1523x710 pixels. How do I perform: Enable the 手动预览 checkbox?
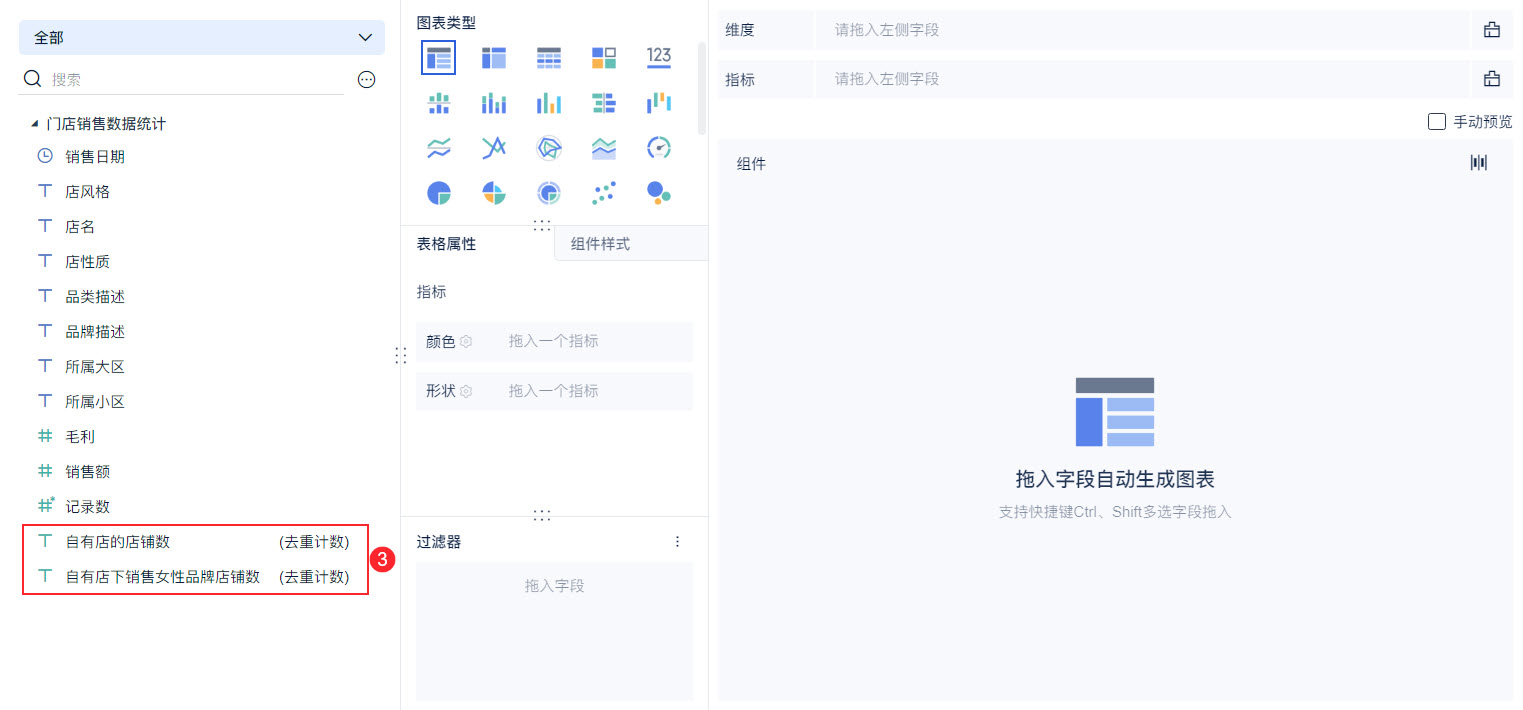point(1437,122)
